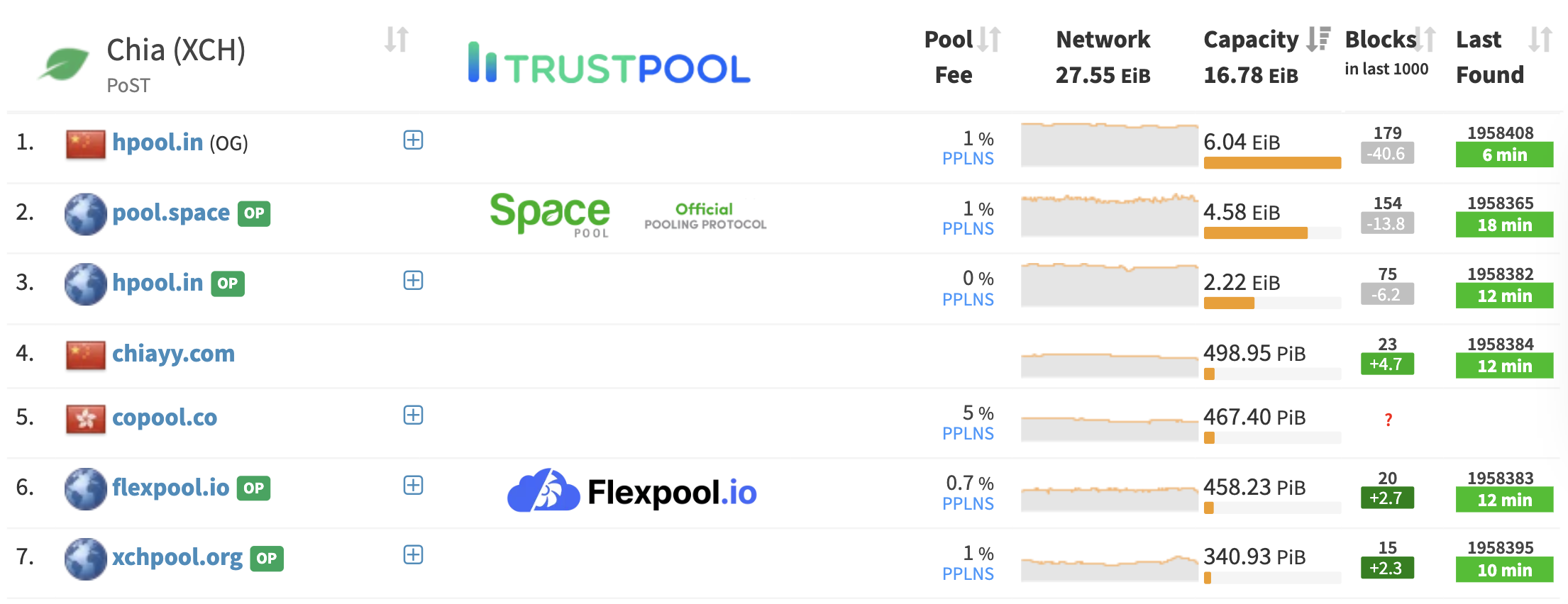Click the Chia green leaf icon
Screen dimensions: 1568x604
[64, 64]
